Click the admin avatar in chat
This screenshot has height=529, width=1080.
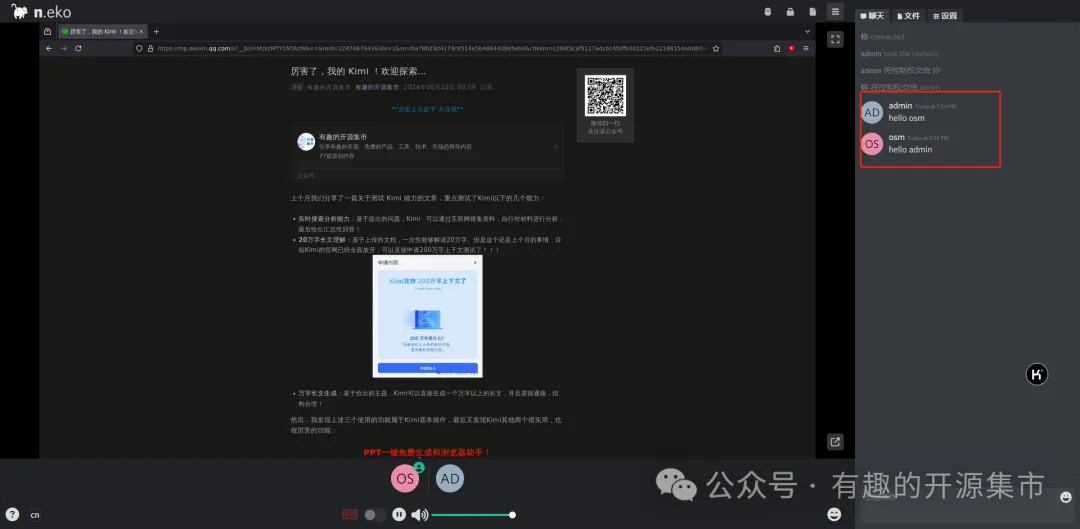(x=872, y=112)
